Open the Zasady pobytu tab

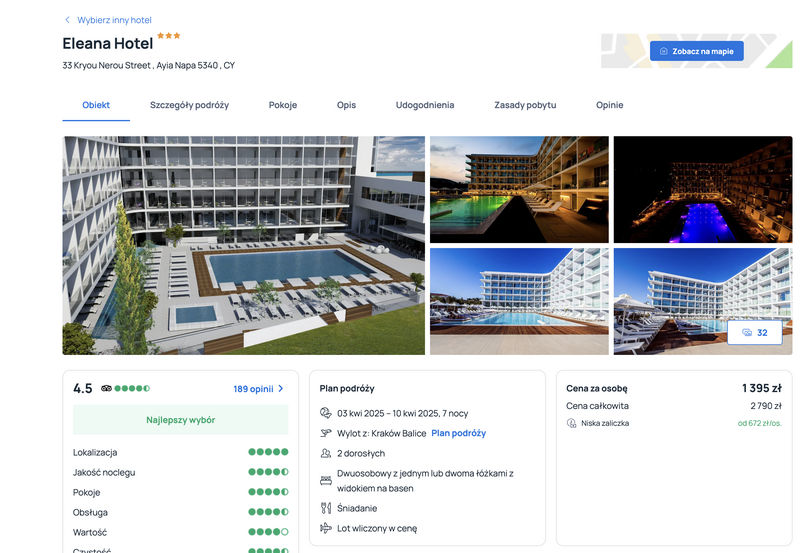pyautogui.click(x=525, y=105)
